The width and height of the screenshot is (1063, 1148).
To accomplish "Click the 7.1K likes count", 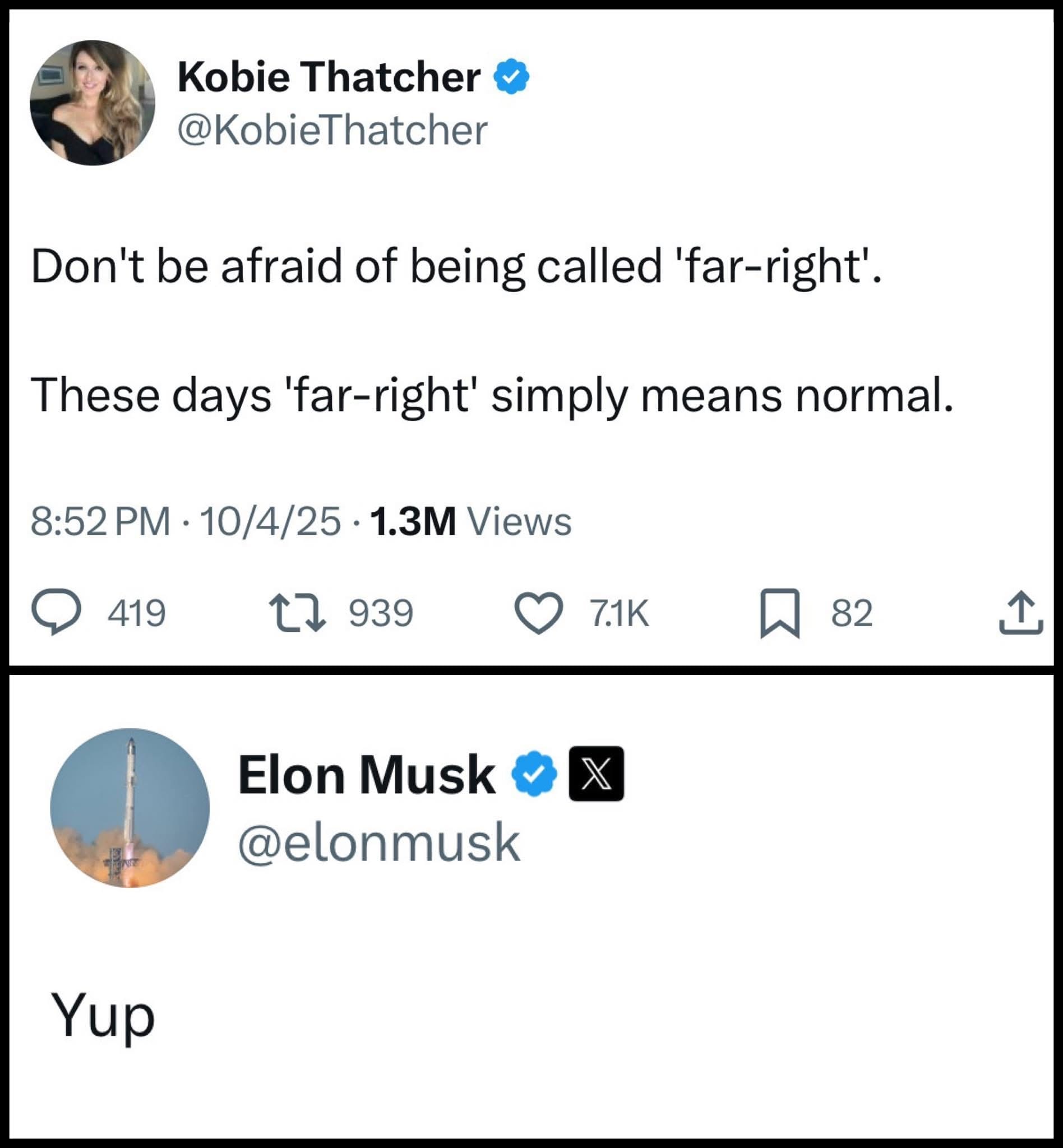I will pos(620,613).
